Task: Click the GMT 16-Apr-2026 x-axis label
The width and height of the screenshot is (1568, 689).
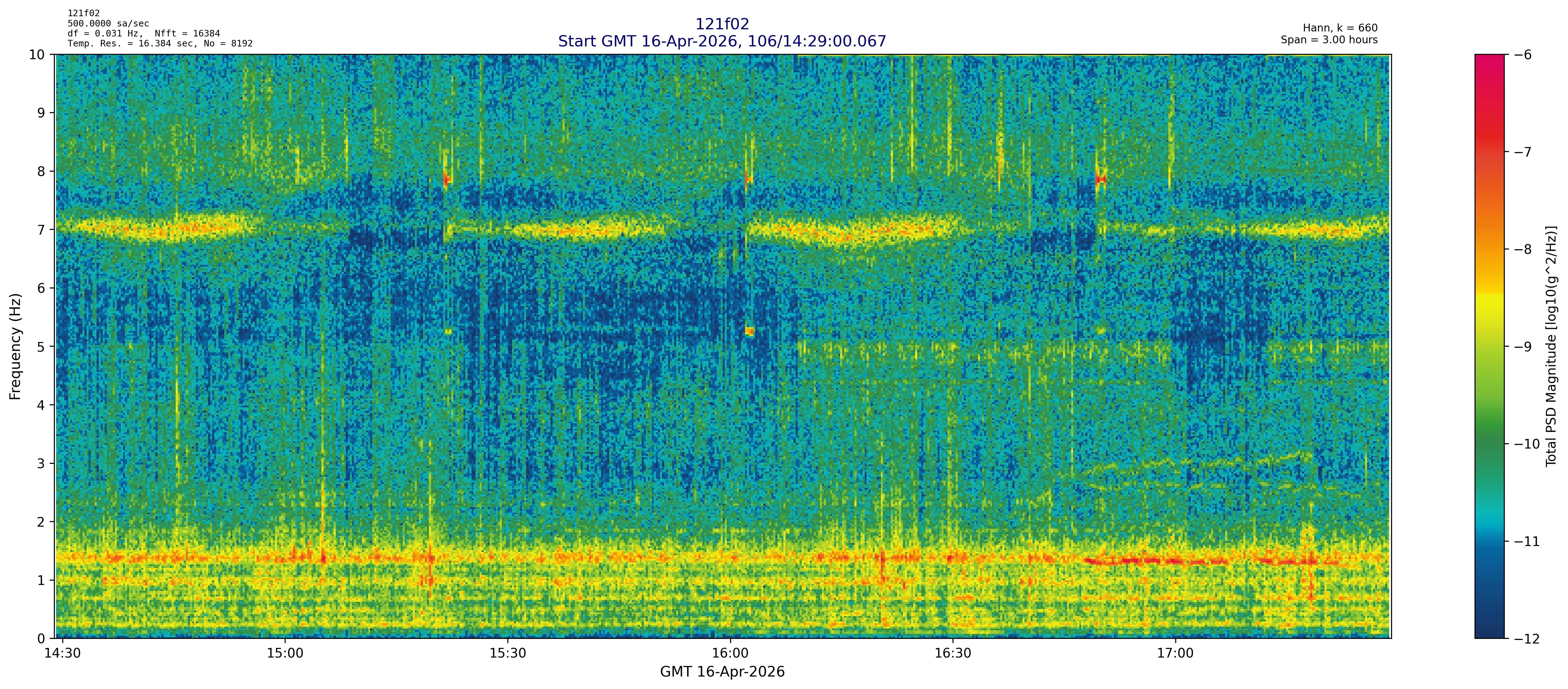Action: [x=722, y=672]
